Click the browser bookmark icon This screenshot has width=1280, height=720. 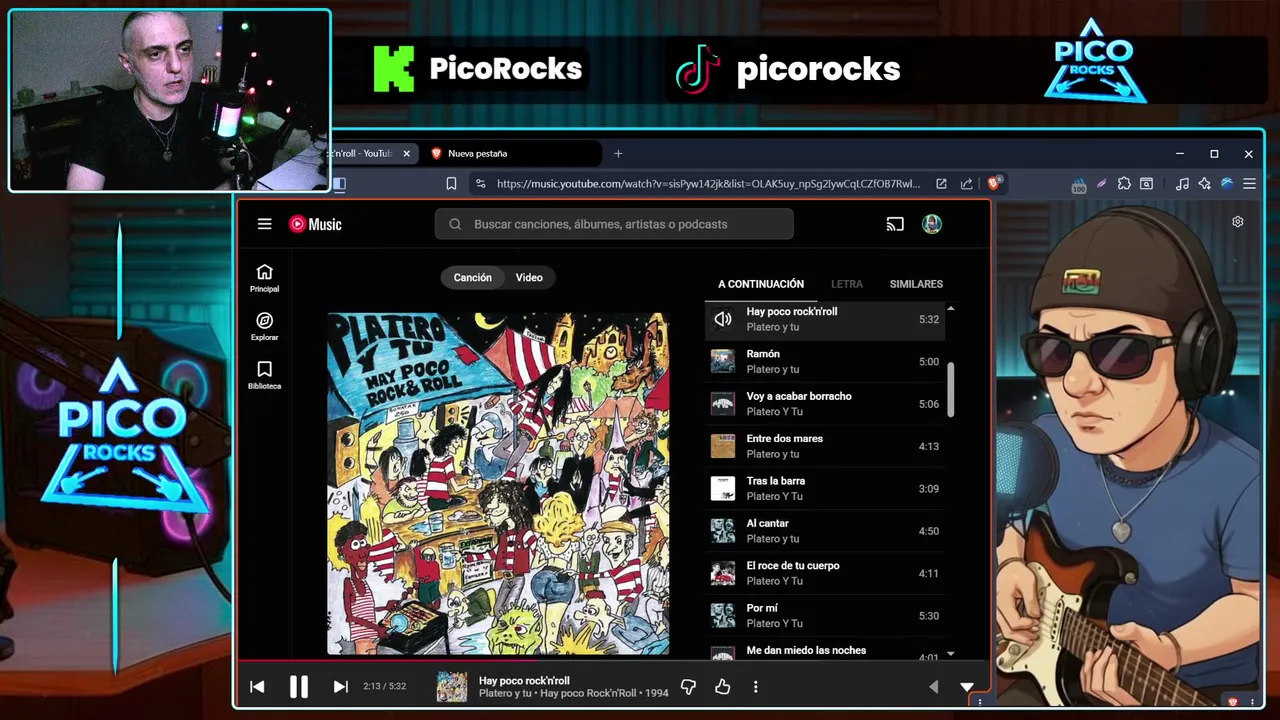pos(451,184)
